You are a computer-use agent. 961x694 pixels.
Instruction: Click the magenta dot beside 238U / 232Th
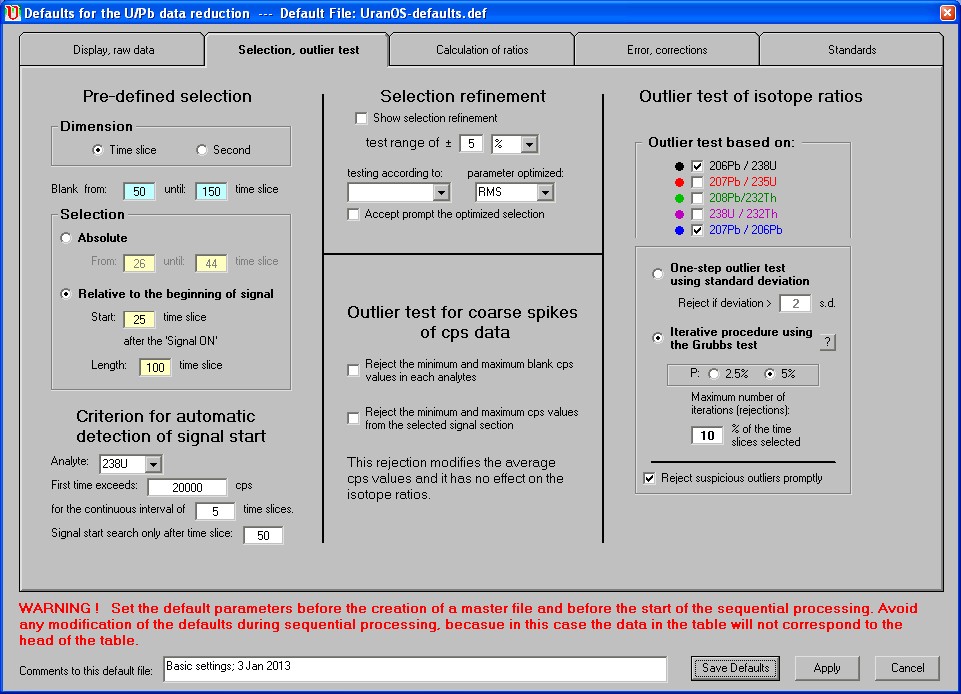[679, 214]
